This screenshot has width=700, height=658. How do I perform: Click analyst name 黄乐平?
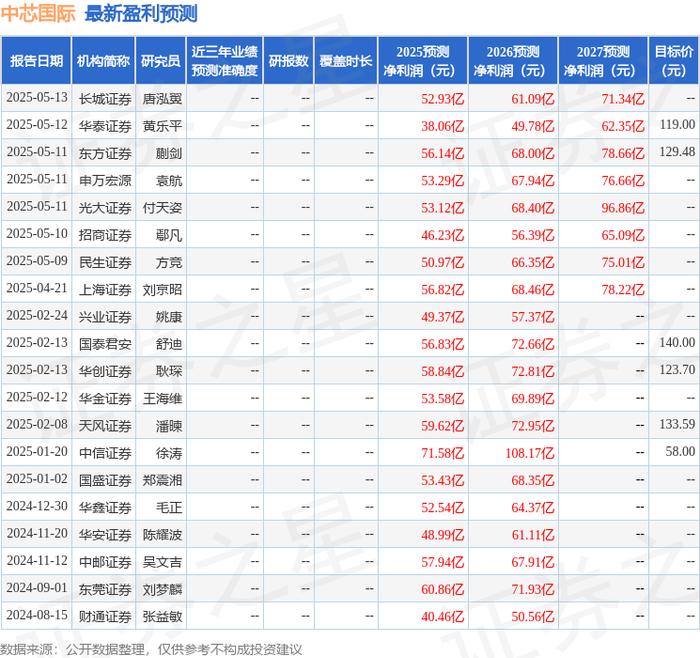[x=162, y=126]
